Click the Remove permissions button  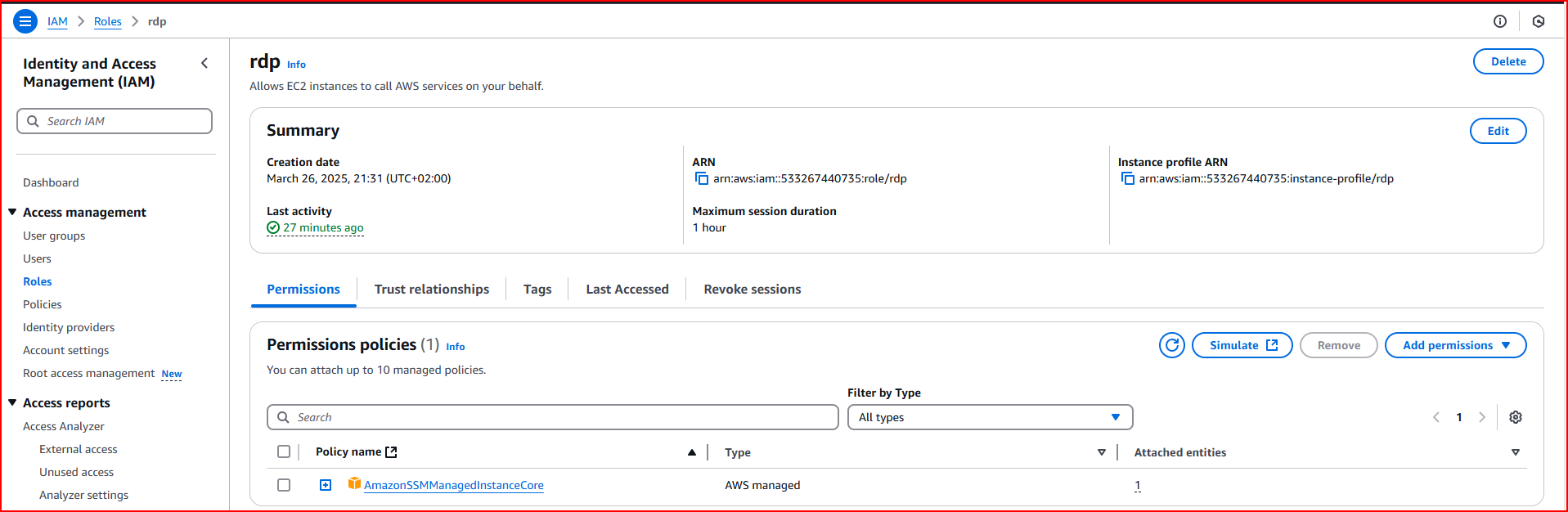[x=1338, y=345]
